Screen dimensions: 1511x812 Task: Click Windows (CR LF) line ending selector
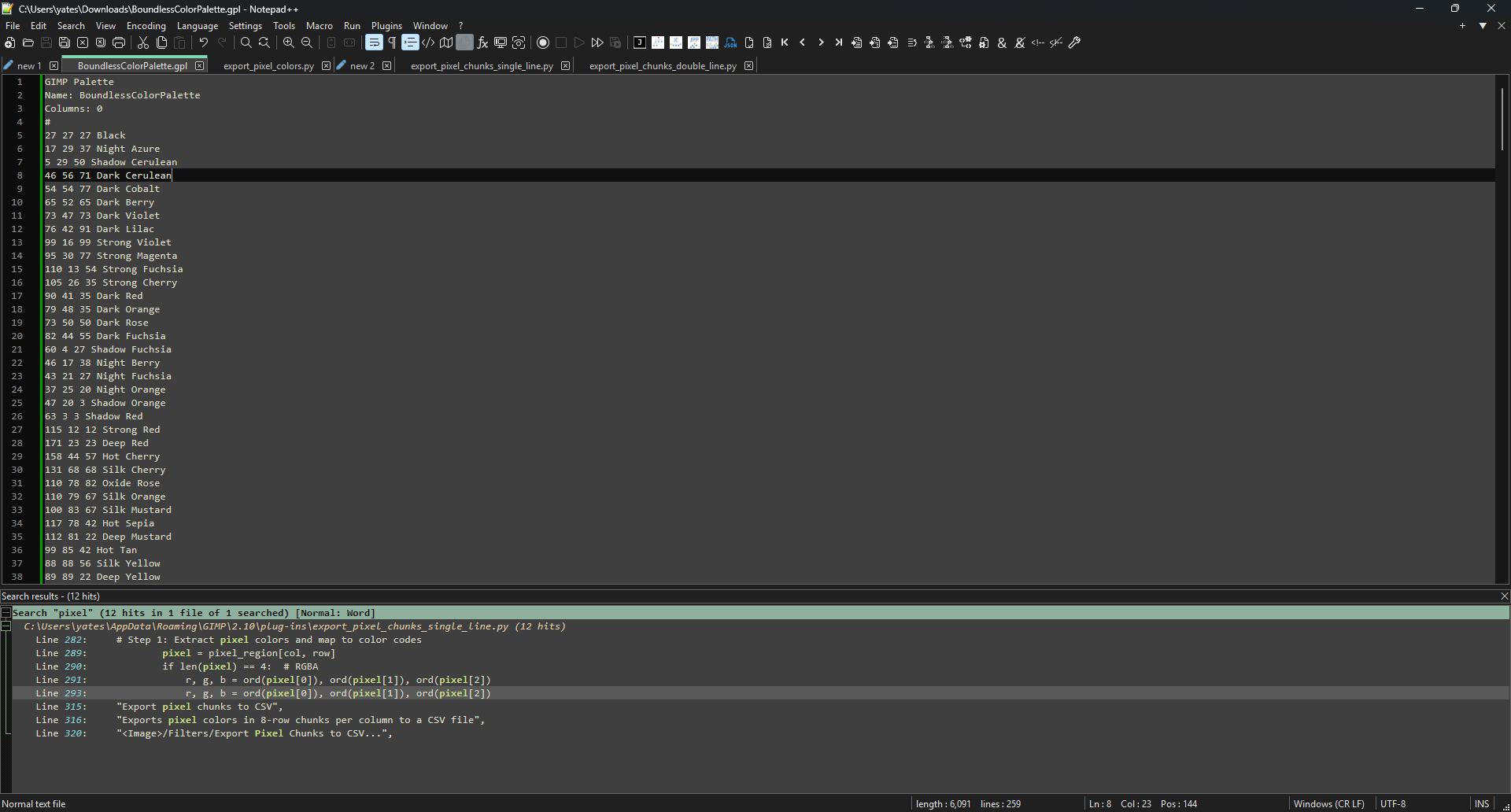(x=1328, y=803)
